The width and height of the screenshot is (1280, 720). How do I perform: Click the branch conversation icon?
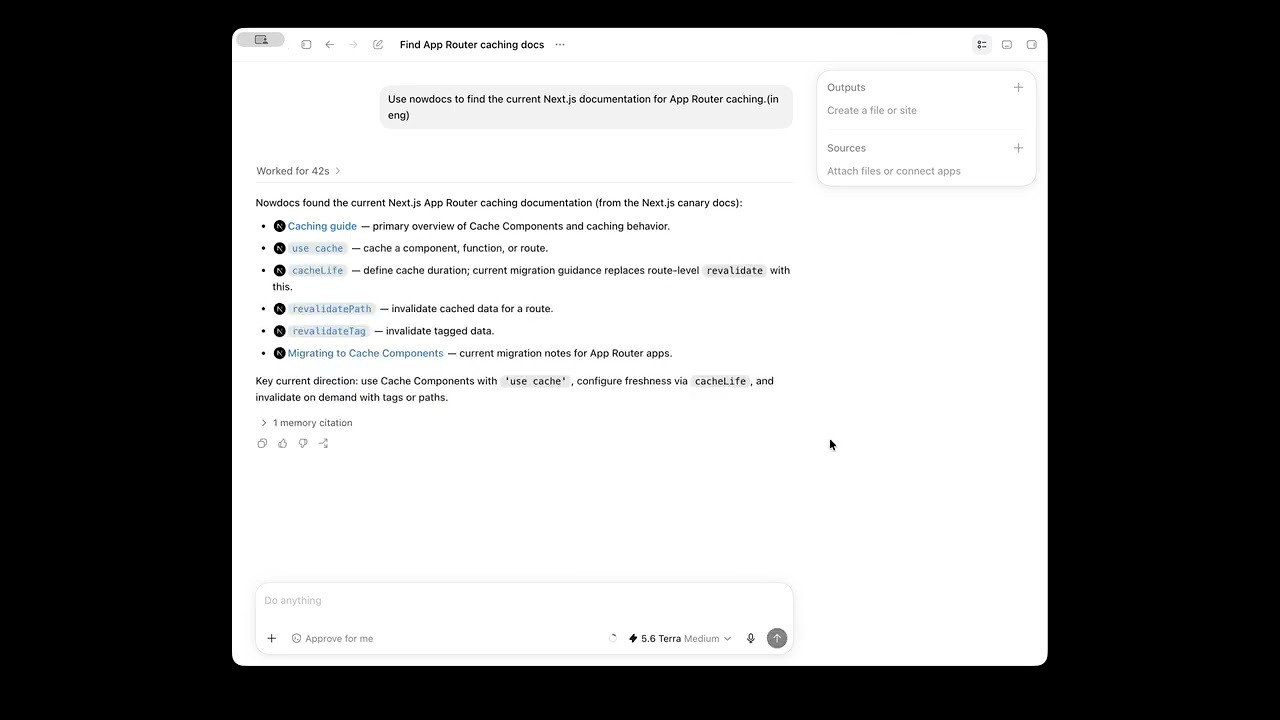coord(323,443)
